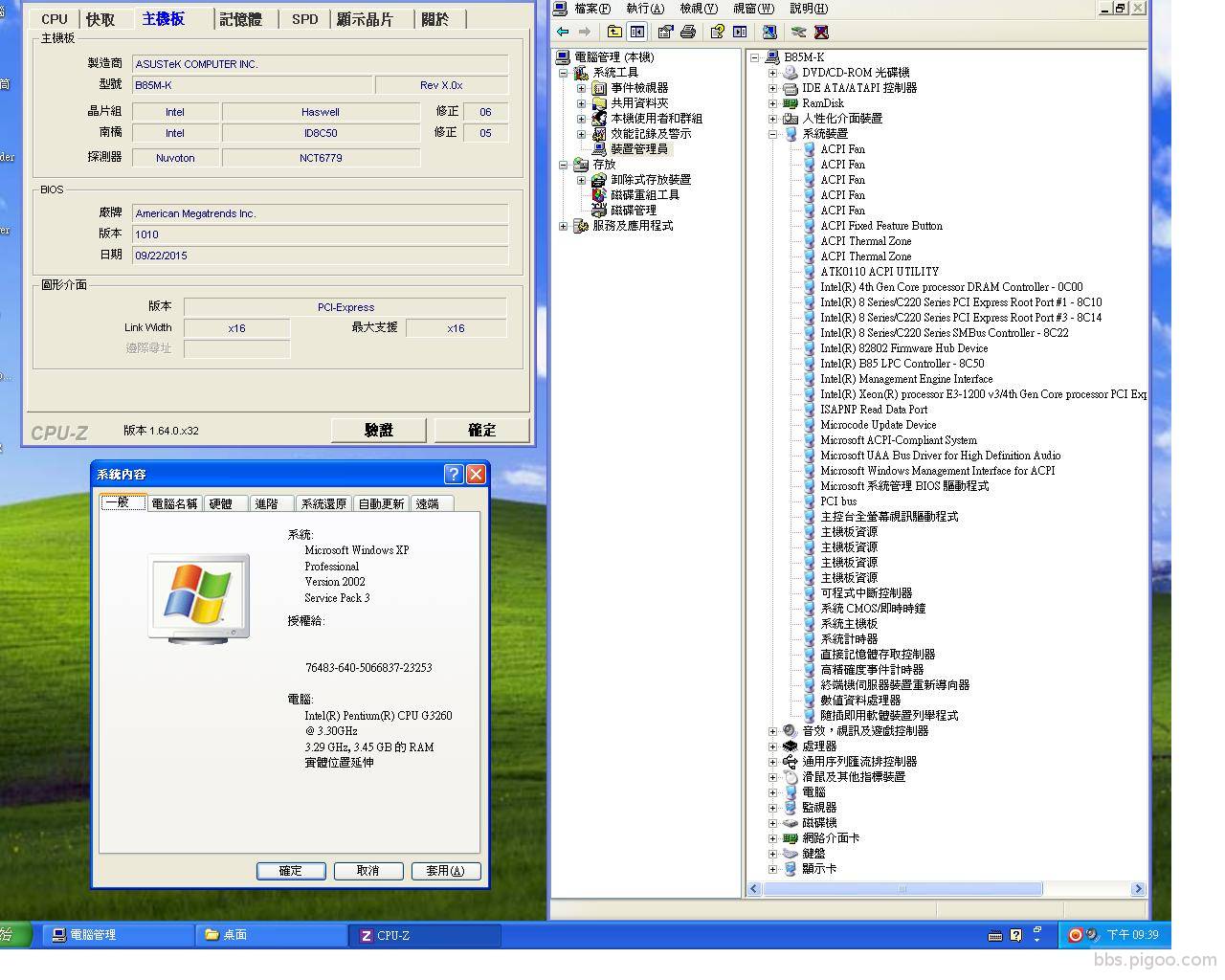This screenshot has height=980, width=1225.
Task: Select the 裝置管理員 tree item
Action: [x=638, y=149]
